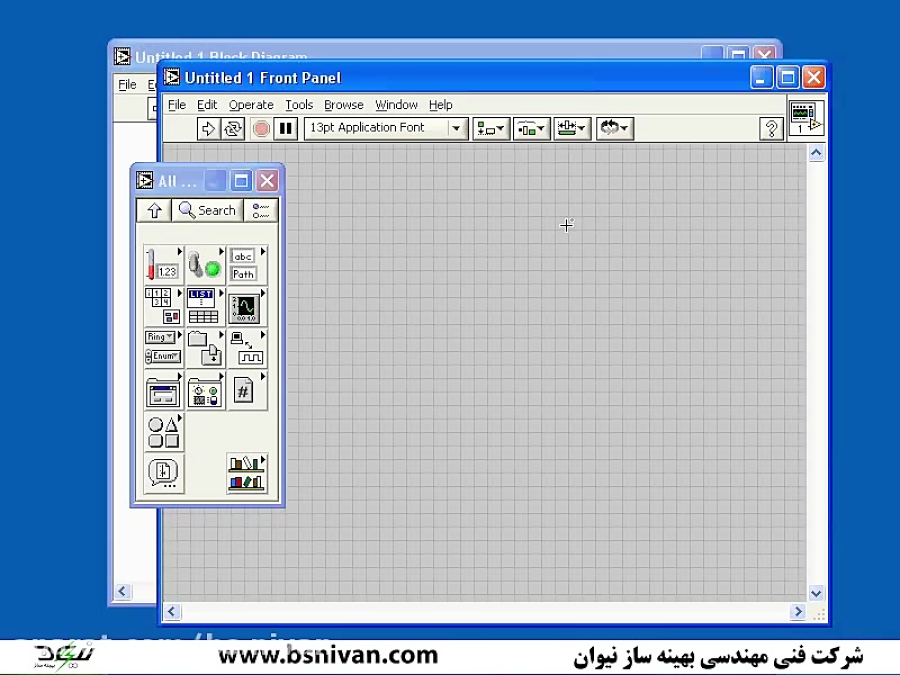The width and height of the screenshot is (900, 675).
Task: Open the Containers subpalette
Action: pos(205,348)
